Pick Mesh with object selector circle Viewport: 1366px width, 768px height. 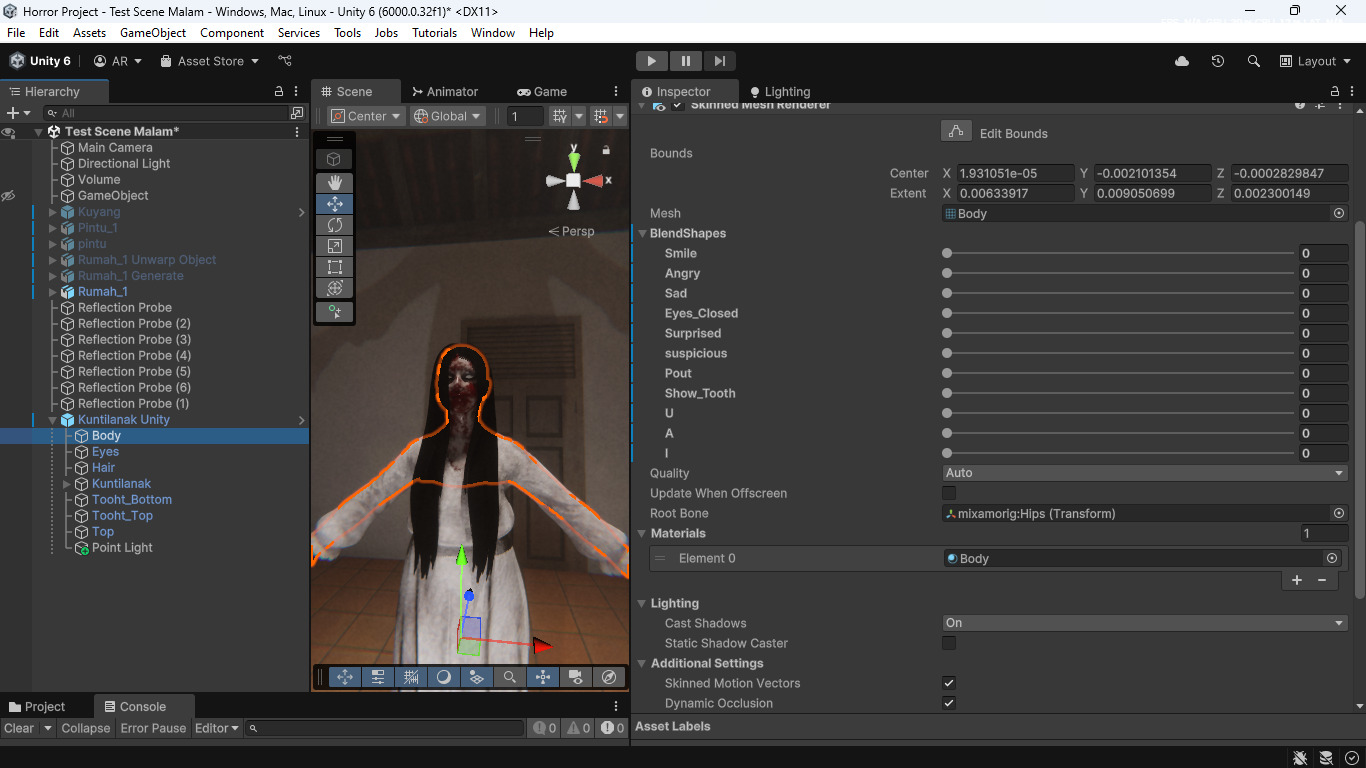[1339, 213]
